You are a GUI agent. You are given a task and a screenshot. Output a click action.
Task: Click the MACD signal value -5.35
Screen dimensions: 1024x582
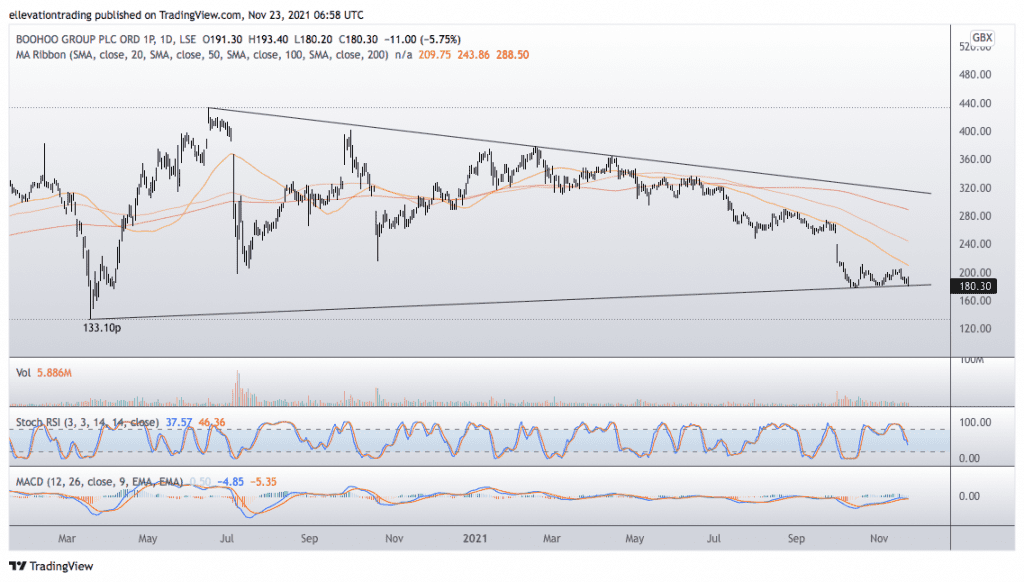263,482
